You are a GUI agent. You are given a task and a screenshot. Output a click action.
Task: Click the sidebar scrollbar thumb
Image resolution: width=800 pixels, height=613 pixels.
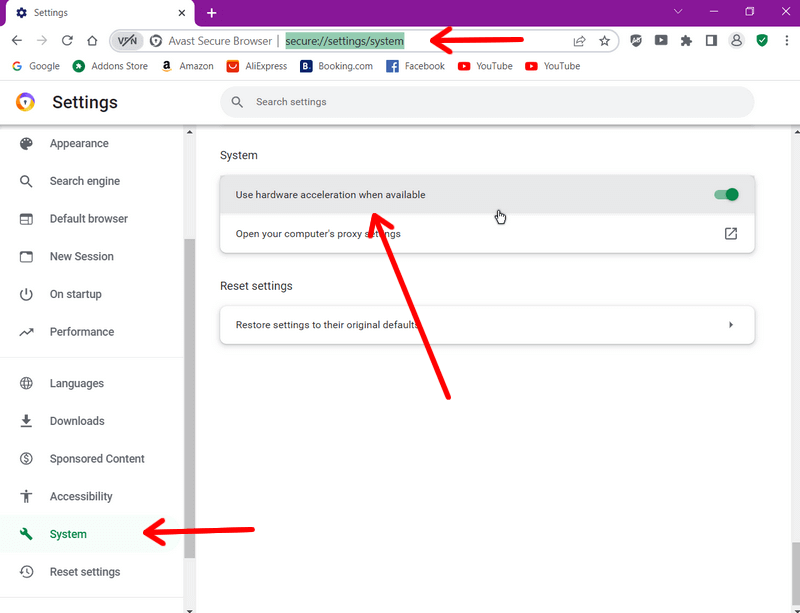coord(189,398)
